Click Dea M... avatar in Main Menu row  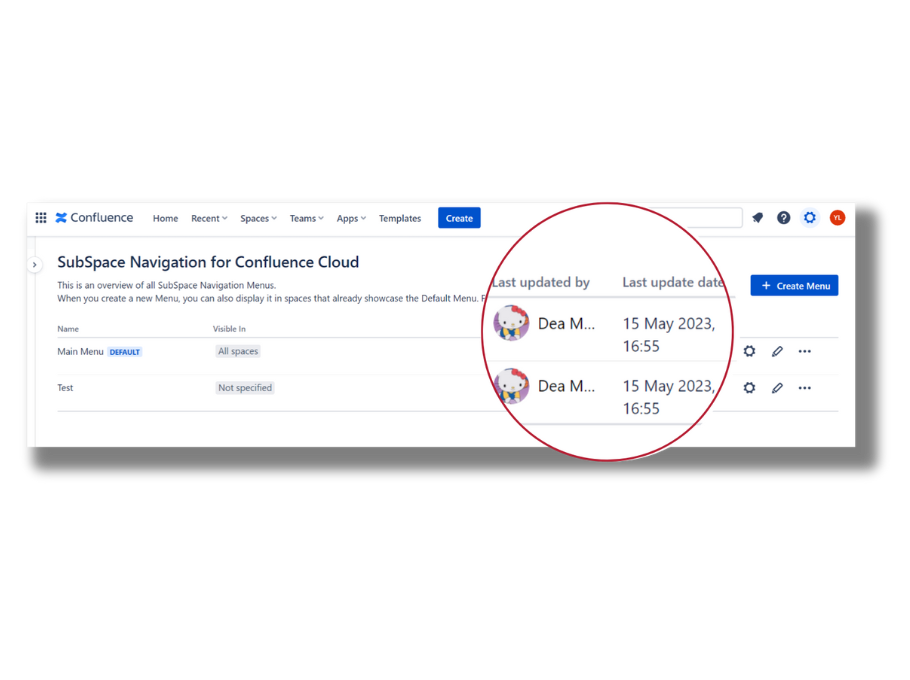click(511, 323)
